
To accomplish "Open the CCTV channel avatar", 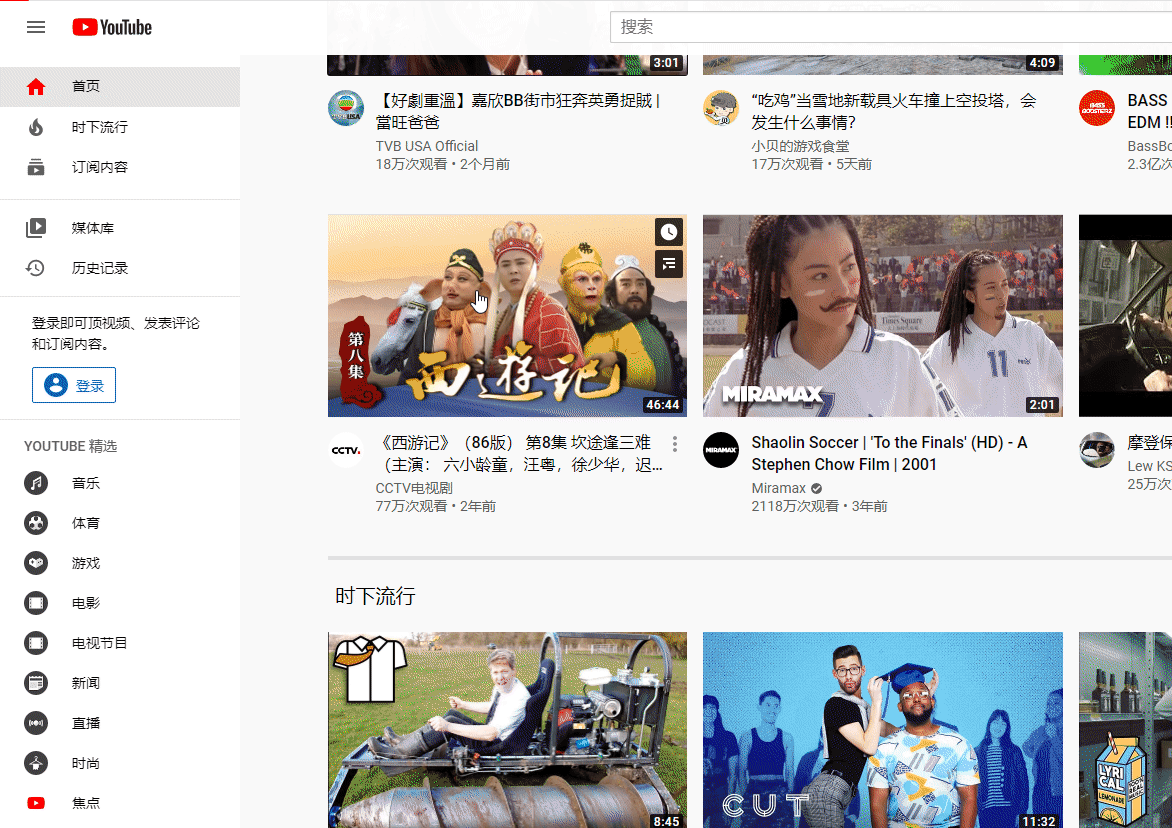I will pos(346,450).
